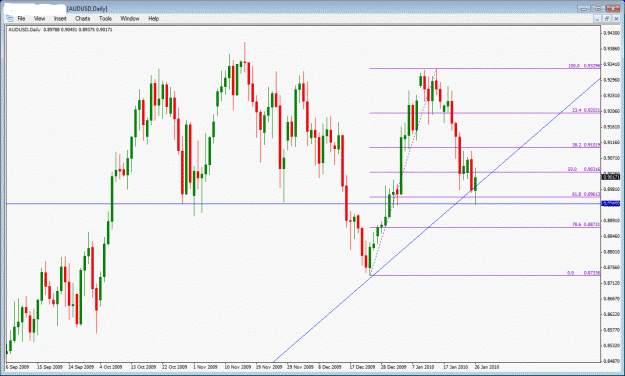Click the Fibonacci 78.6 level label
Viewport: 625px width, 376px height.
pyautogui.click(x=586, y=224)
